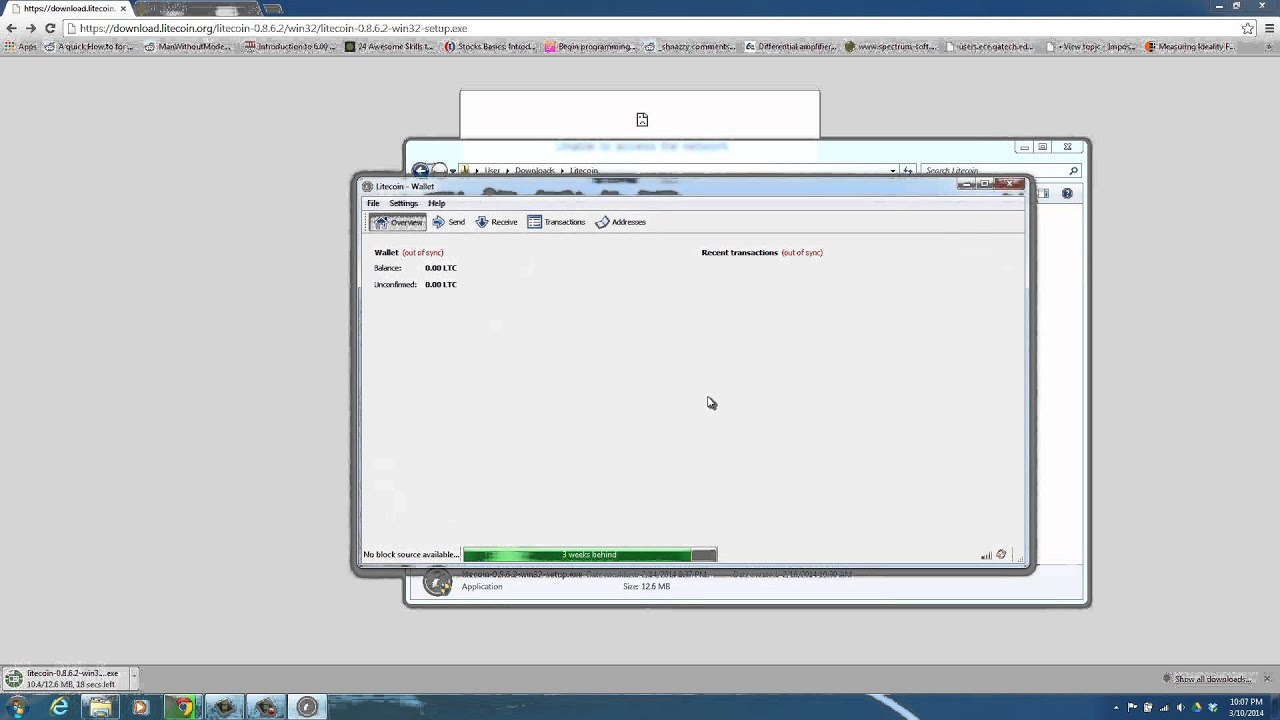The height and width of the screenshot is (720, 1280).
Task: Open the Settings menu in Litecoin wallet
Action: coord(403,203)
